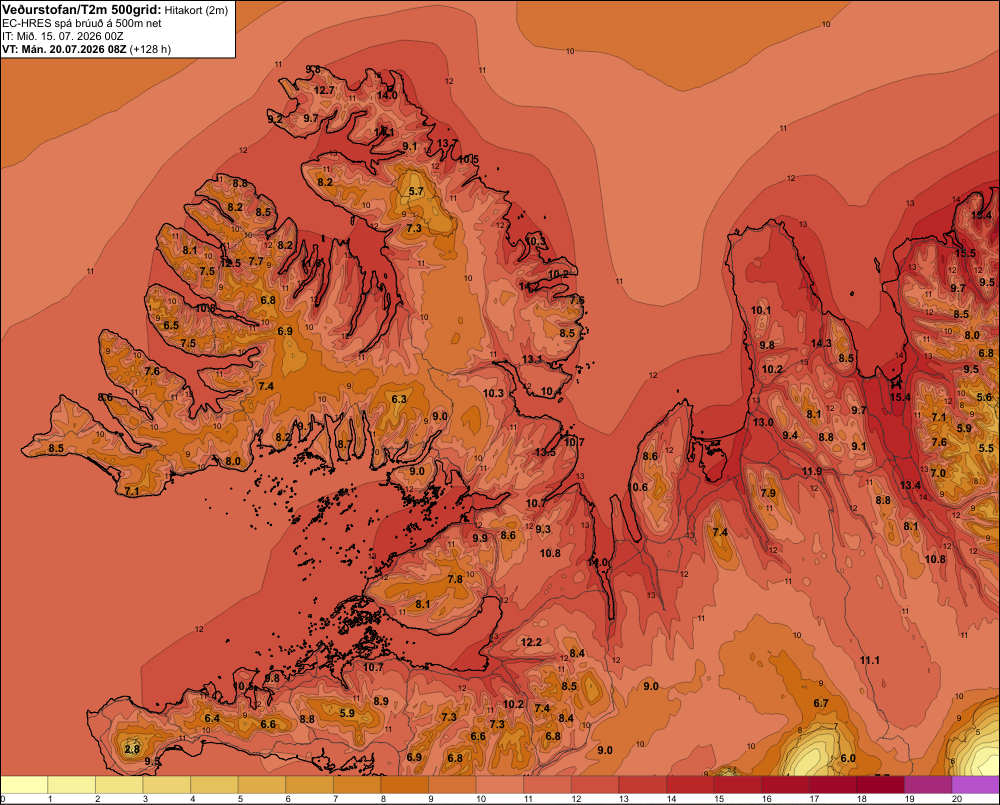Click the temperature value '15.5'

coord(965,253)
